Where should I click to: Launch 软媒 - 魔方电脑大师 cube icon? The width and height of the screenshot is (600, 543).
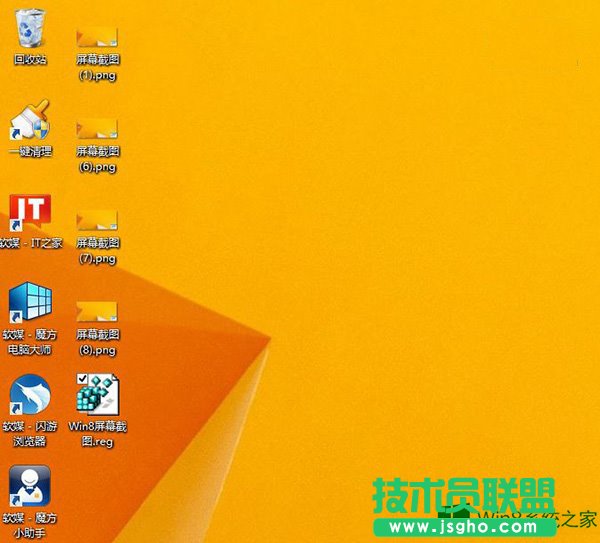(30, 302)
